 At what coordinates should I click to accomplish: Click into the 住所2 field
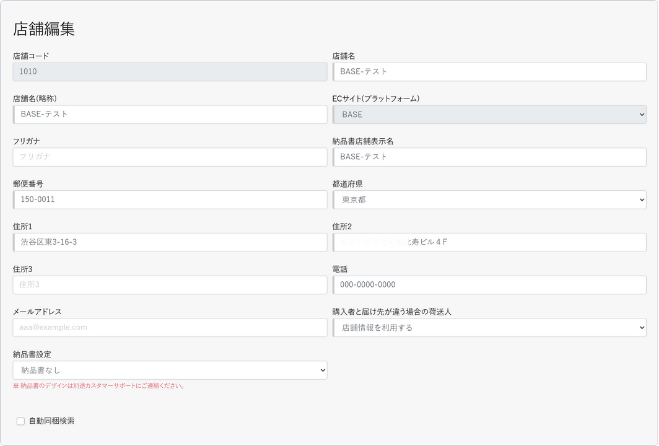click(x=489, y=242)
